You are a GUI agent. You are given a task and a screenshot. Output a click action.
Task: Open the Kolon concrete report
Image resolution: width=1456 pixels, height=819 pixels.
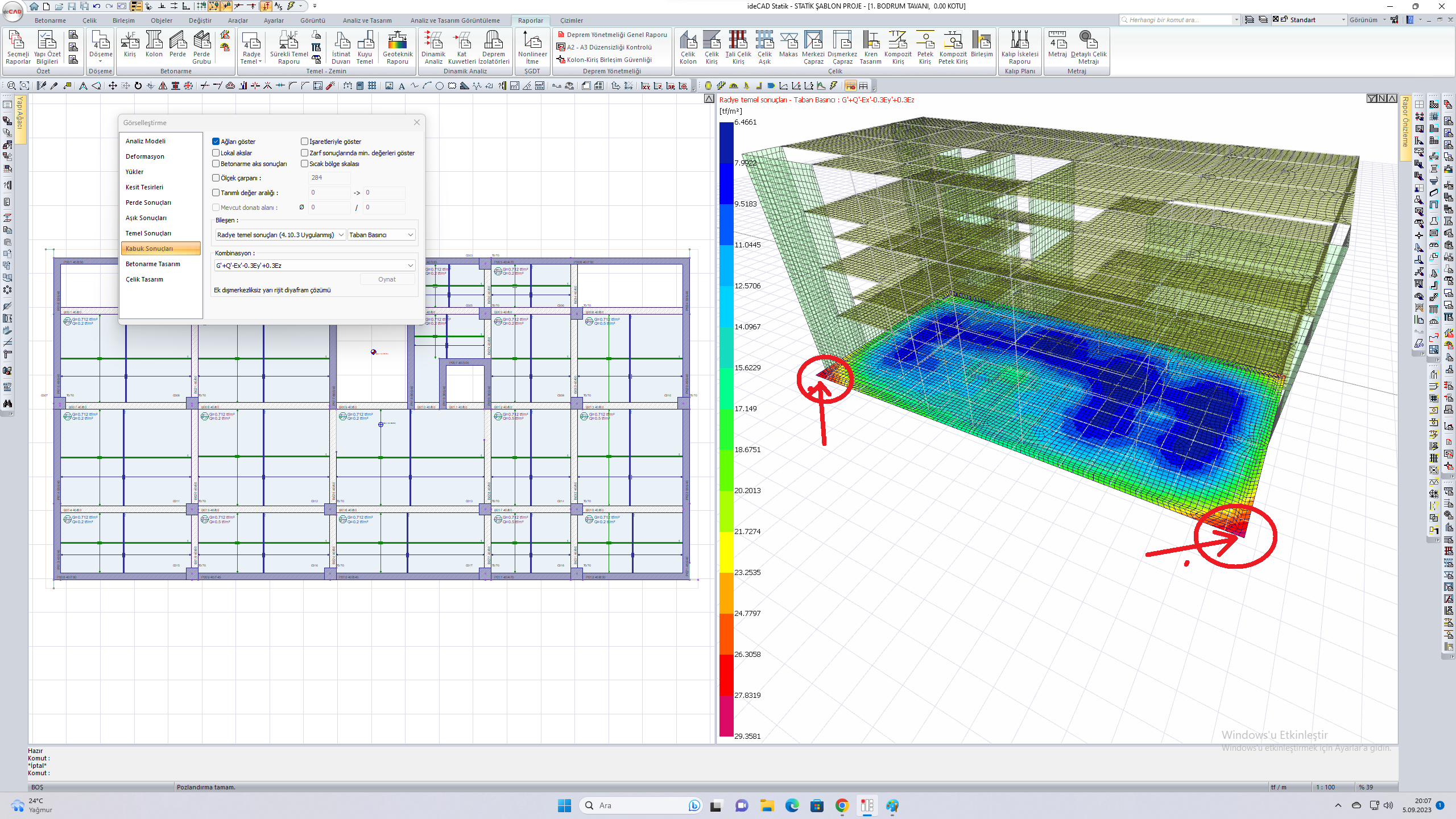click(x=154, y=44)
